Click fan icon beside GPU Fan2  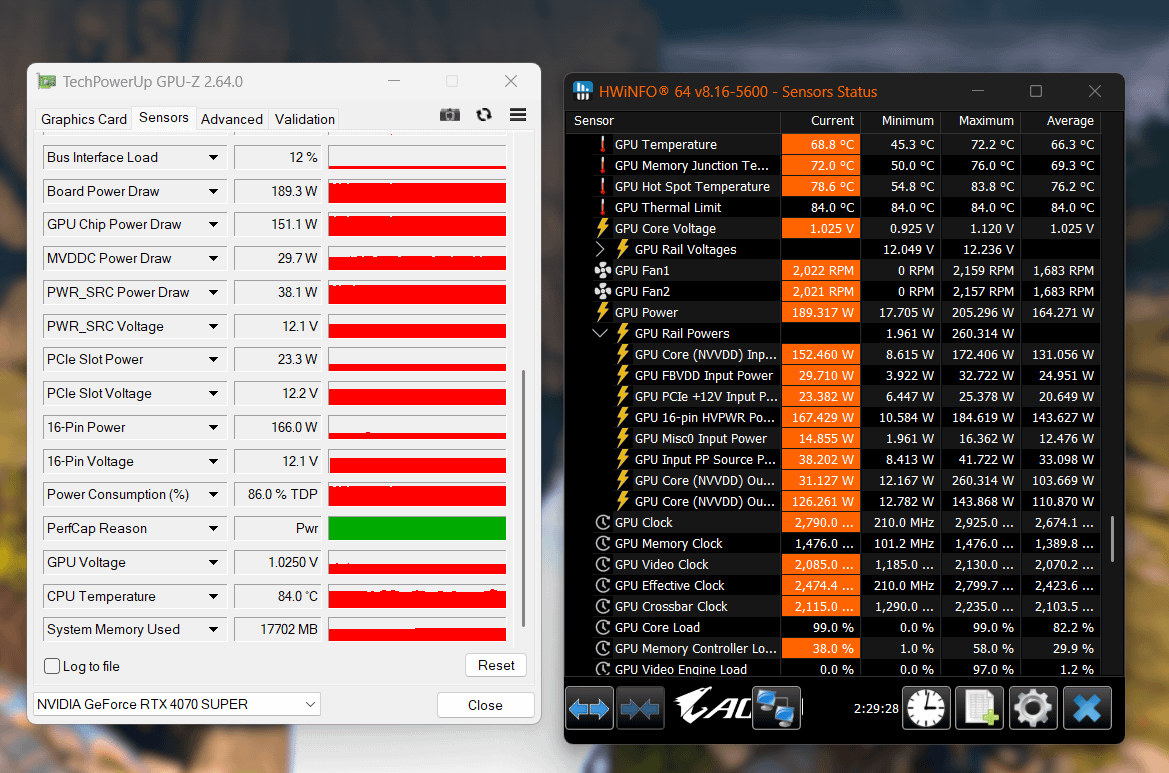(602, 291)
